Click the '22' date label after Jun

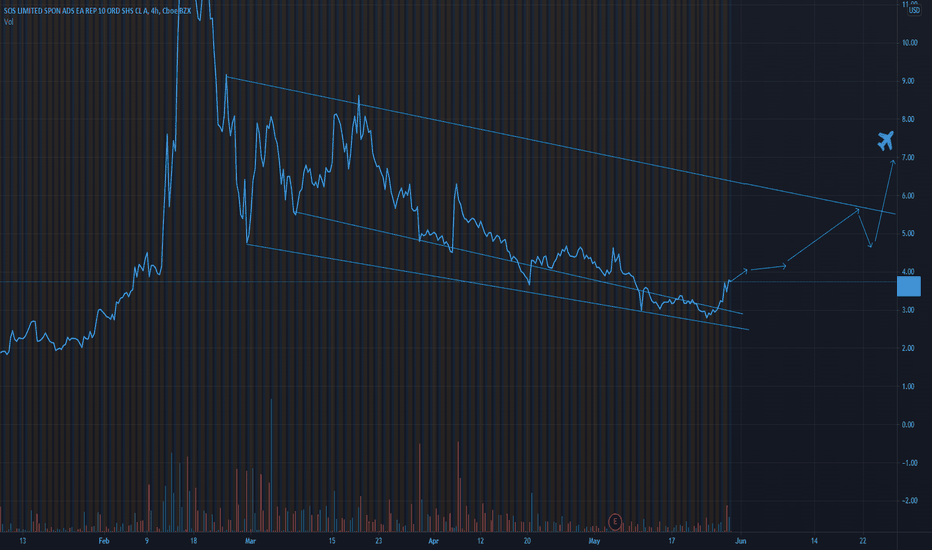click(x=862, y=541)
